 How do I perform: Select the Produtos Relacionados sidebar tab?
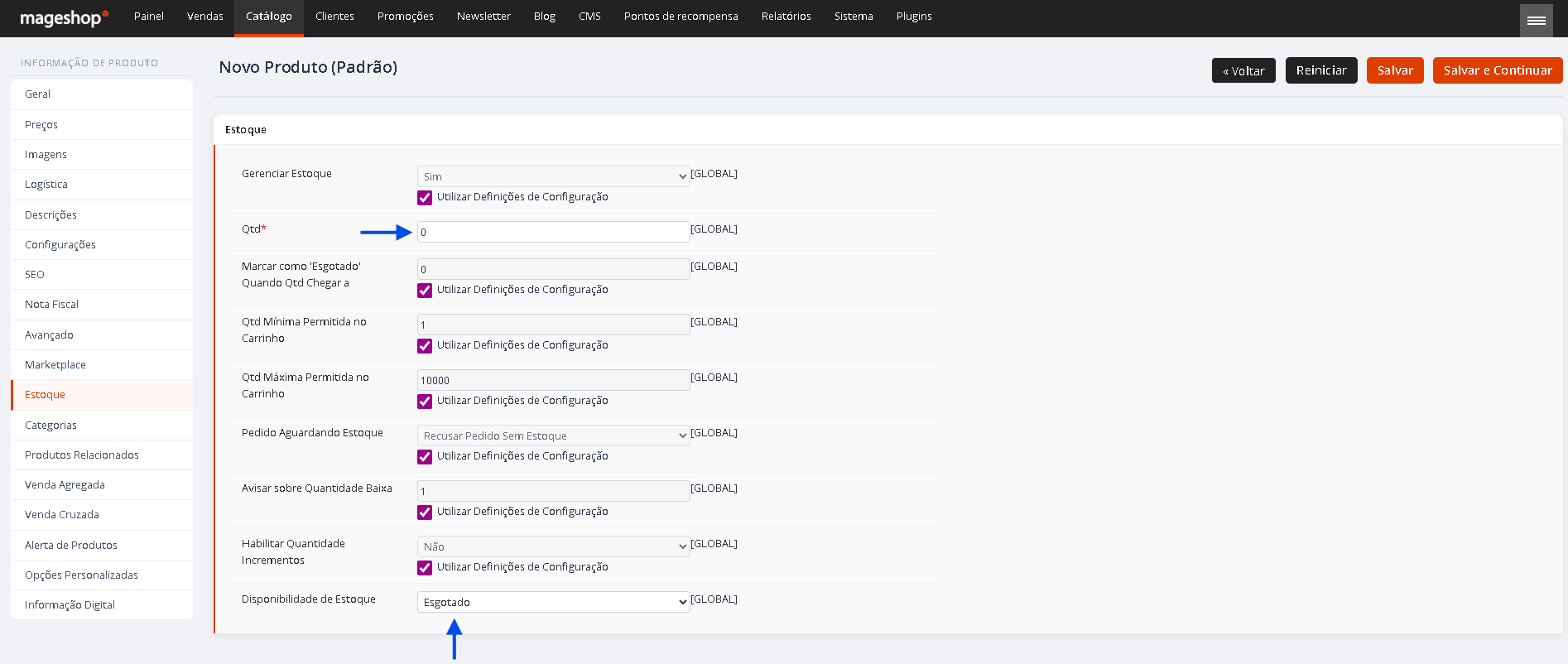[x=102, y=455]
